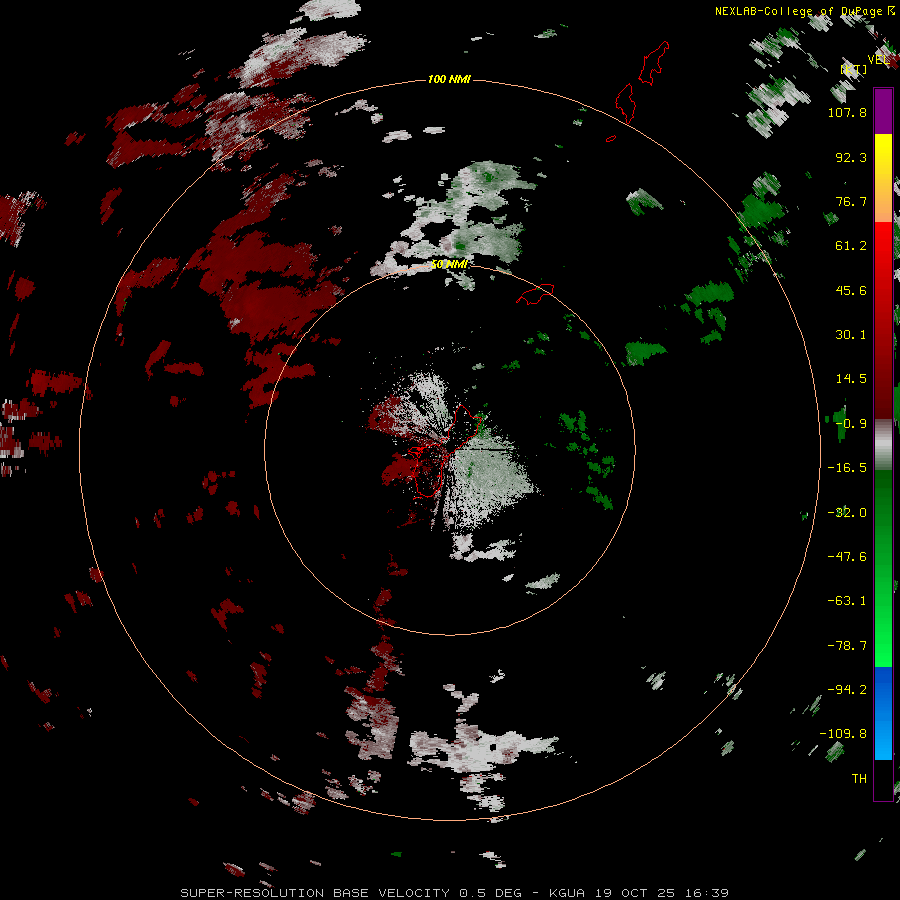Click the 61.2 velocity scale value

pos(851,246)
